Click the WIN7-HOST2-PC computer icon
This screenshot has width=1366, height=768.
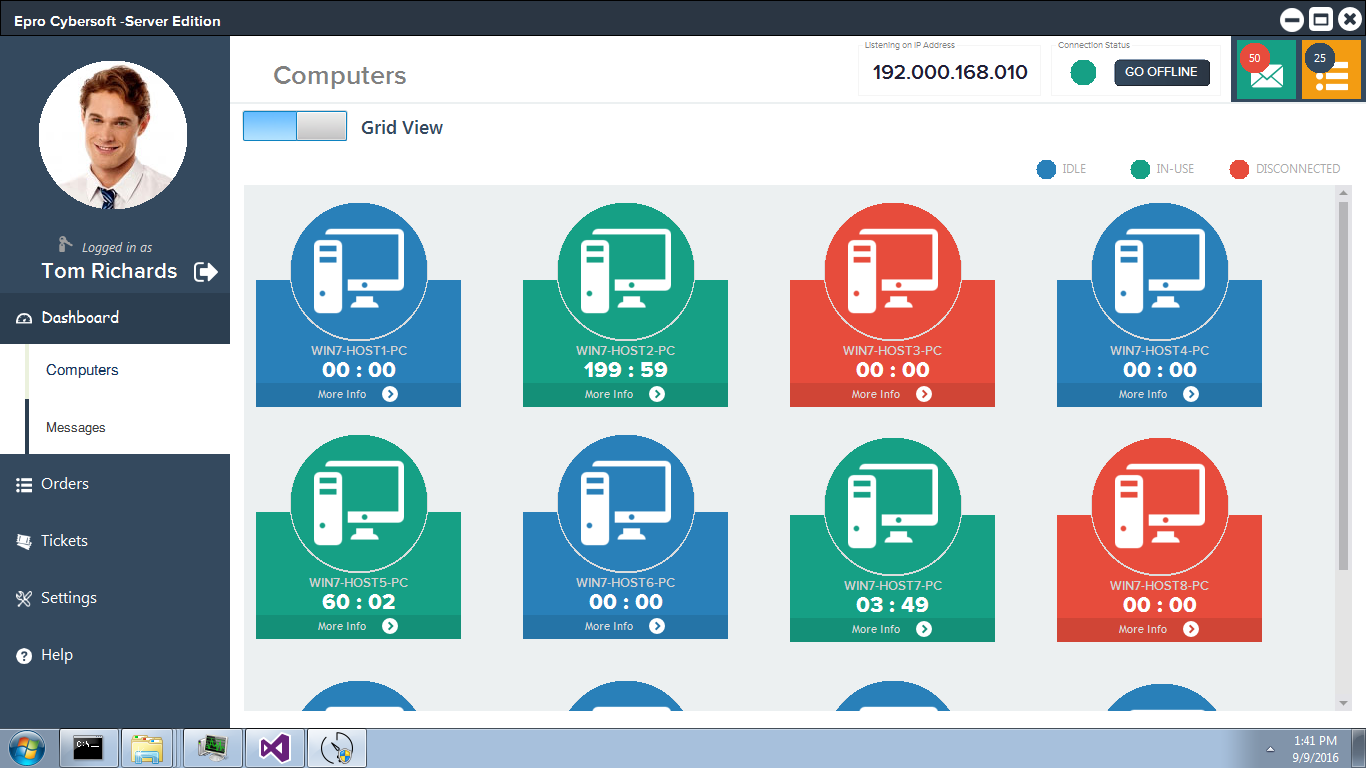tap(626, 272)
